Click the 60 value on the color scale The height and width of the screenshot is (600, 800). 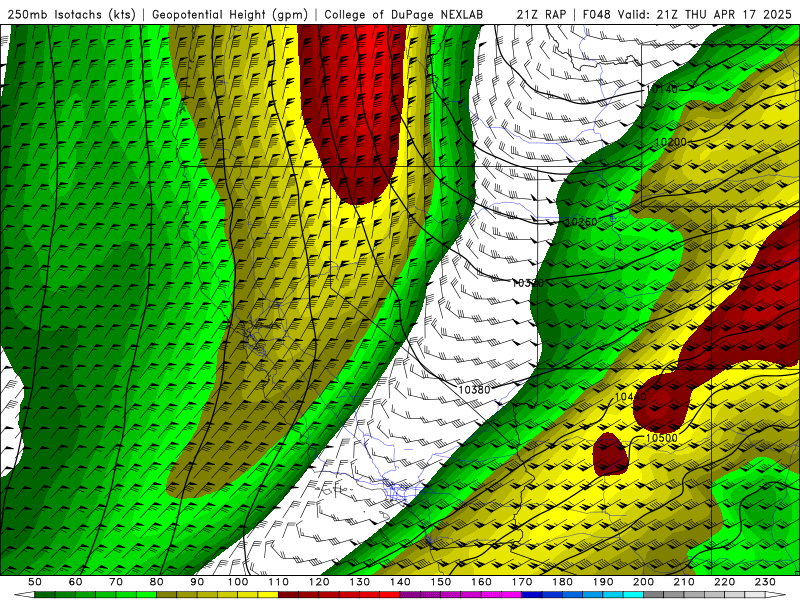point(76,582)
